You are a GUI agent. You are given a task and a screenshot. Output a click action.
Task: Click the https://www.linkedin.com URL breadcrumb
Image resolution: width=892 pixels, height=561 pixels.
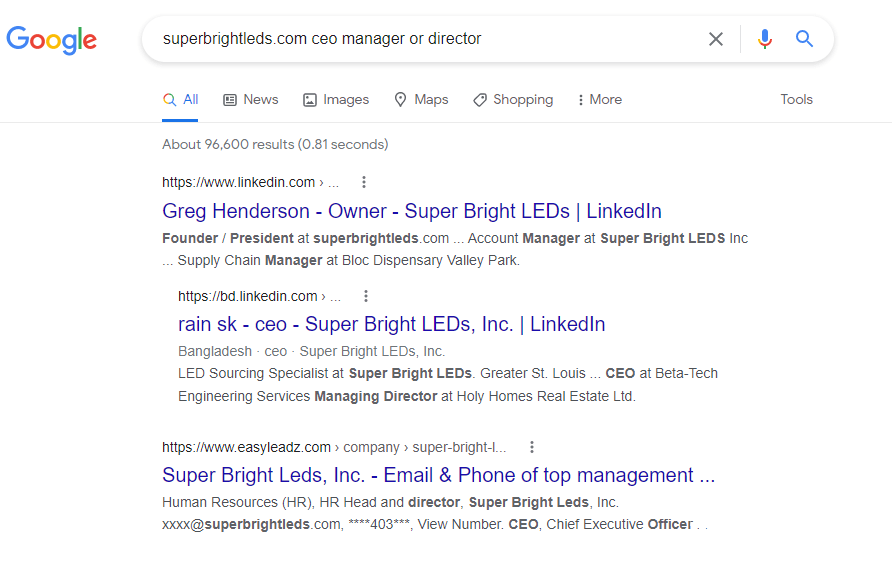pyautogui.click(x=250, y=182)
